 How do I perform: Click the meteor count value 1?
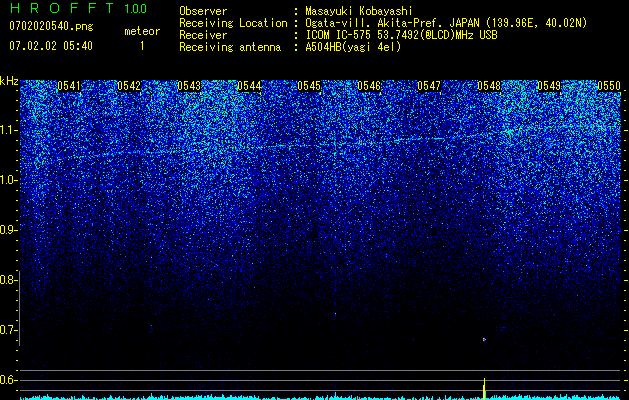142,46
